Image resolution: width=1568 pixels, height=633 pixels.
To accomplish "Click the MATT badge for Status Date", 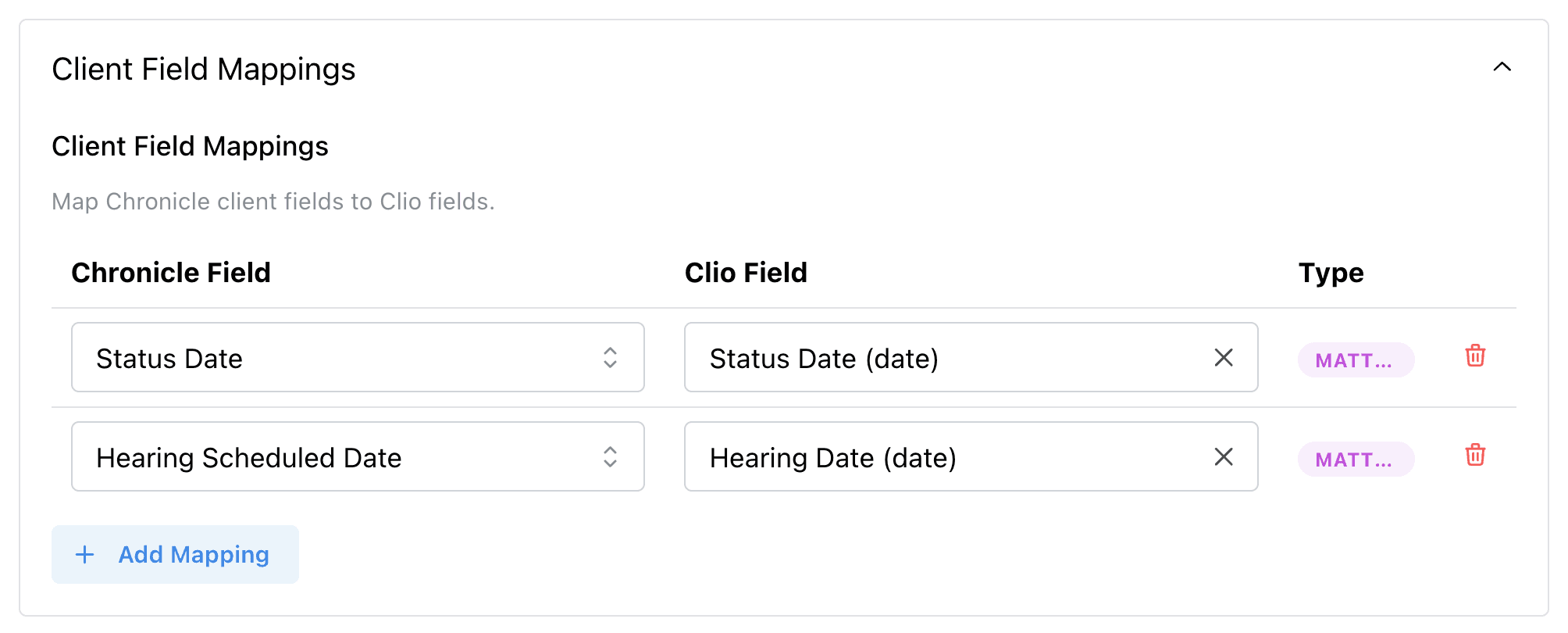I will tap(1356, 360).
